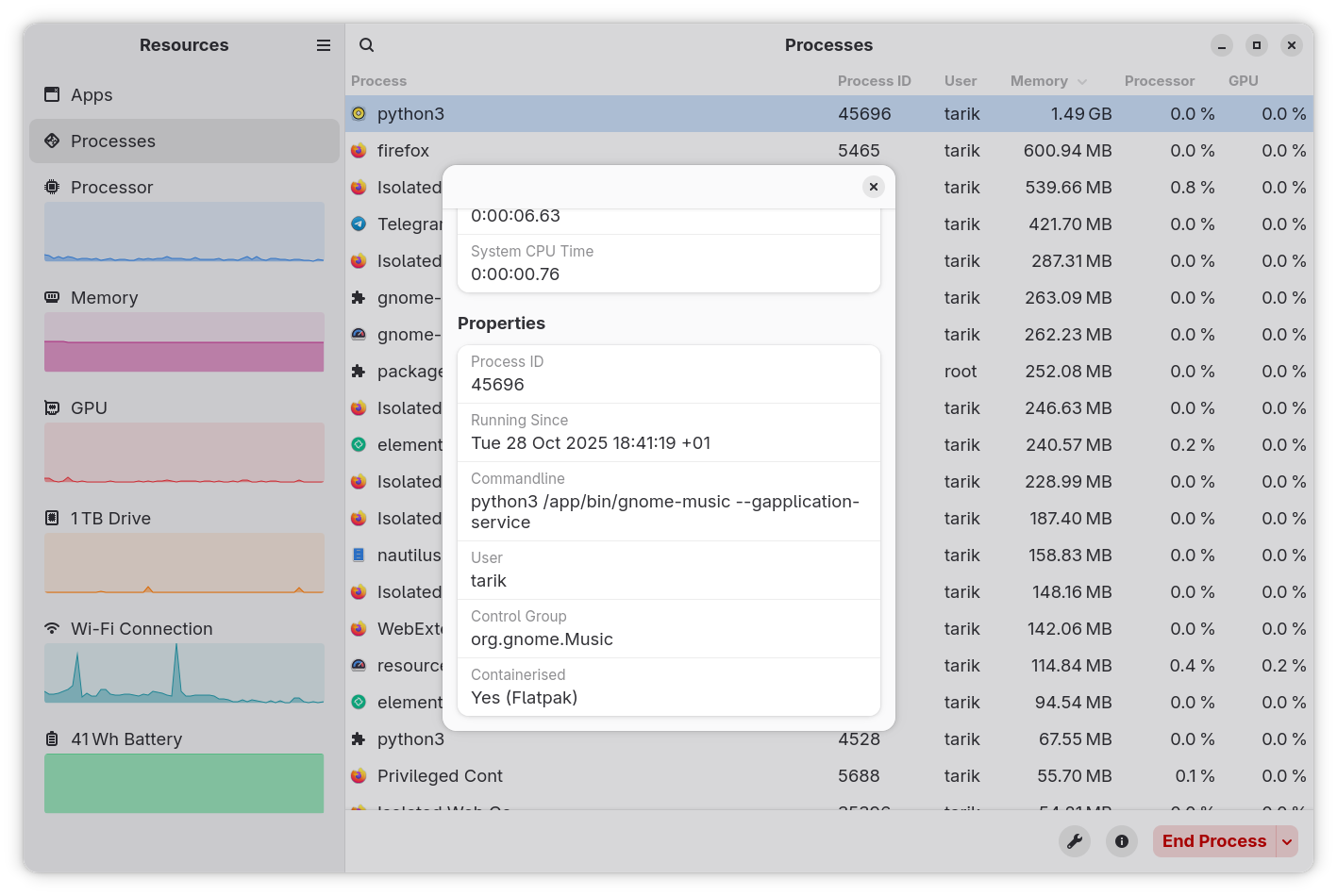Expand the End Process dropdown arrow
Image resolution: width=1337 pixels, height=896 pixels.
tap(1287, 841)
